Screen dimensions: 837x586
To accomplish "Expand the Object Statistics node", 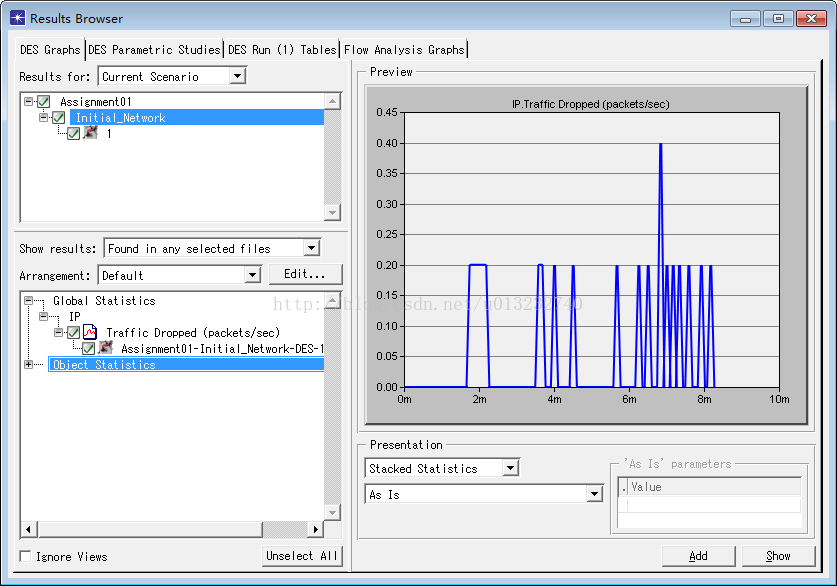I will (28, 365).
